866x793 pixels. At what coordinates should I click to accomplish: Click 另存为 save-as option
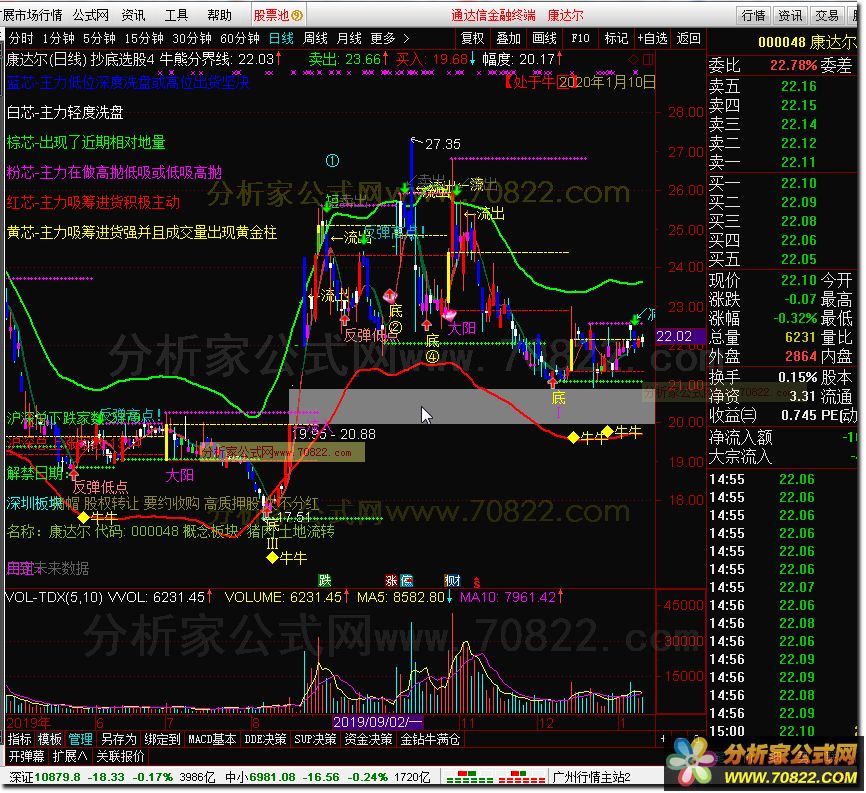tap(118, 739)
